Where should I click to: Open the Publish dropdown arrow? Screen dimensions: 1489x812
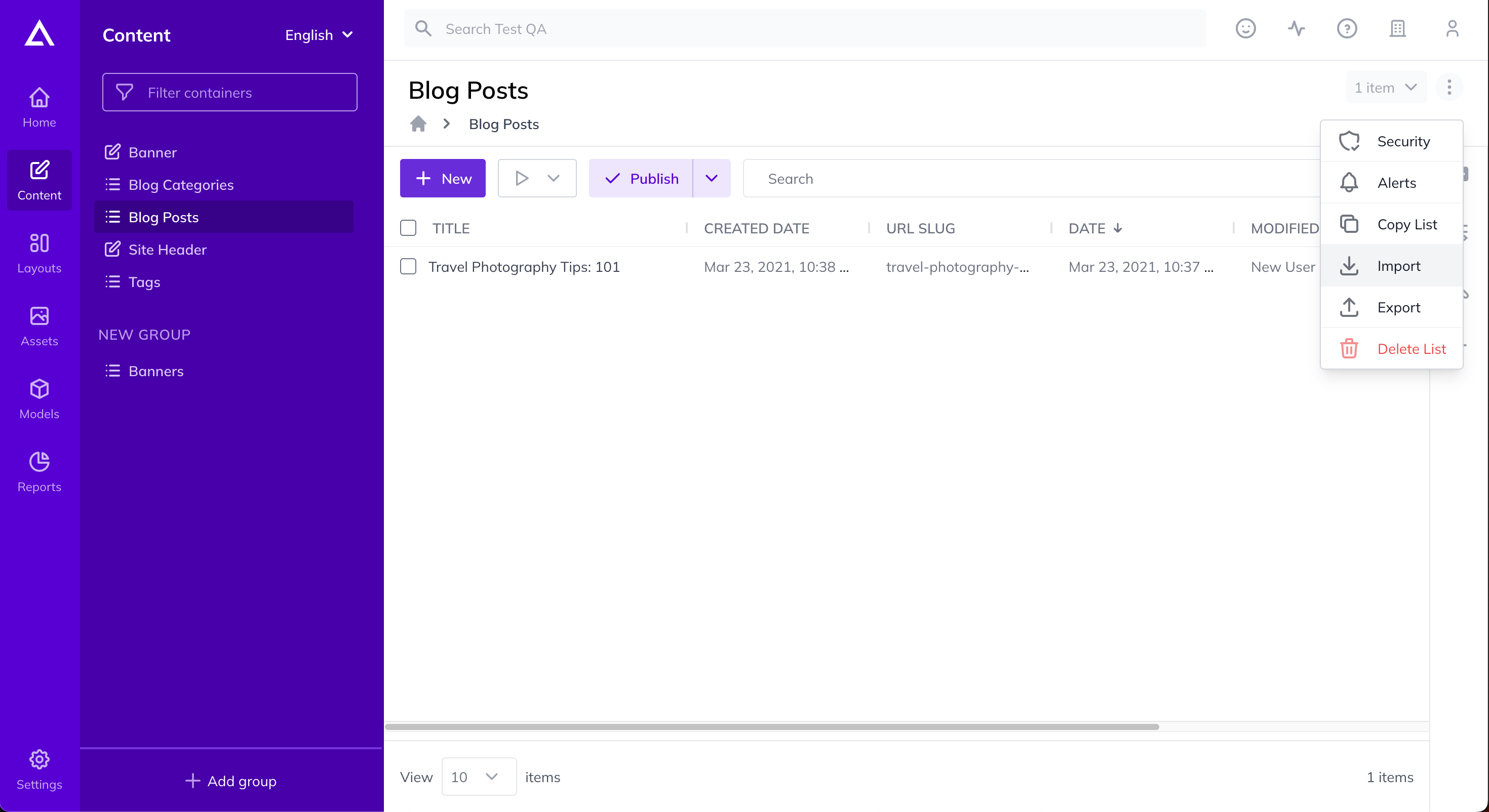(x=712, y=178)
